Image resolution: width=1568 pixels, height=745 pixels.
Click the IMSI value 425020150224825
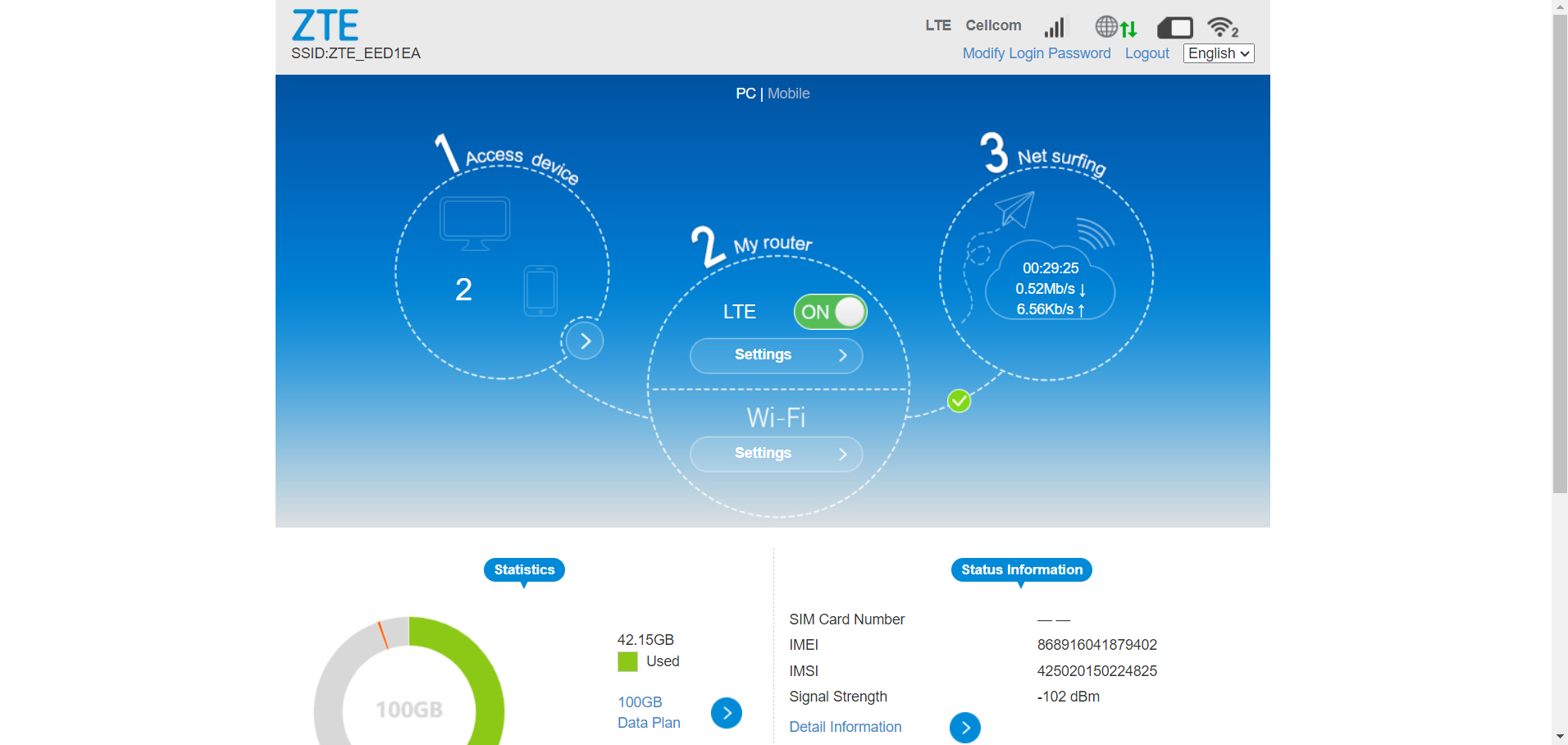[1097, 671]
